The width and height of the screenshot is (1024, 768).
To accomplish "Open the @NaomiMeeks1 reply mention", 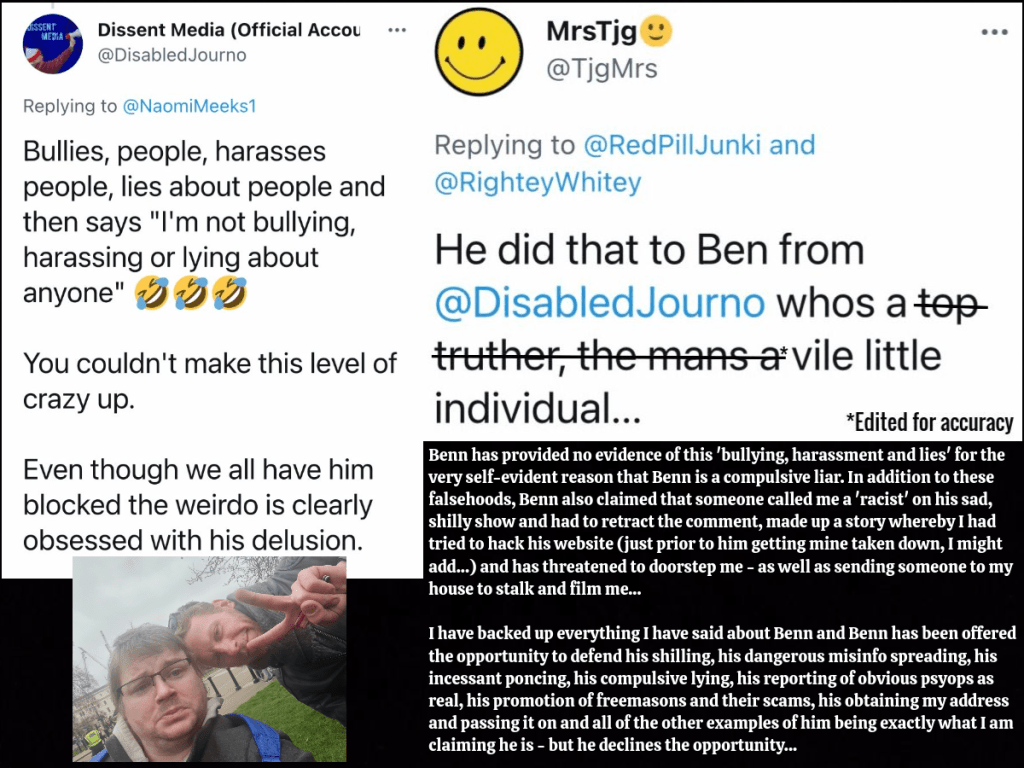I will point(189,106).
